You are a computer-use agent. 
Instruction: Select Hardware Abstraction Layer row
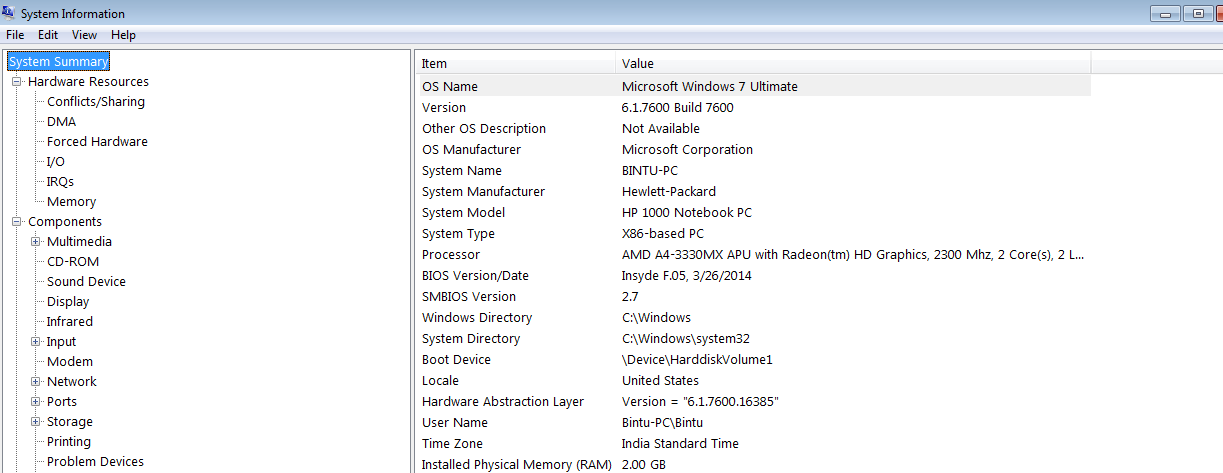click(x=753, y=402)
